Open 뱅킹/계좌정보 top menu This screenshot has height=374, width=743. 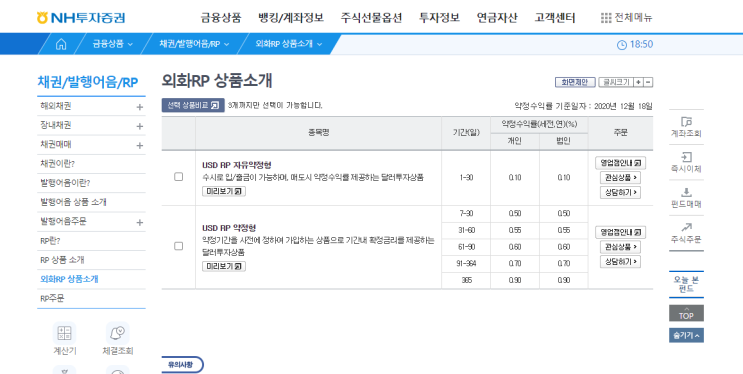(291, 18)
